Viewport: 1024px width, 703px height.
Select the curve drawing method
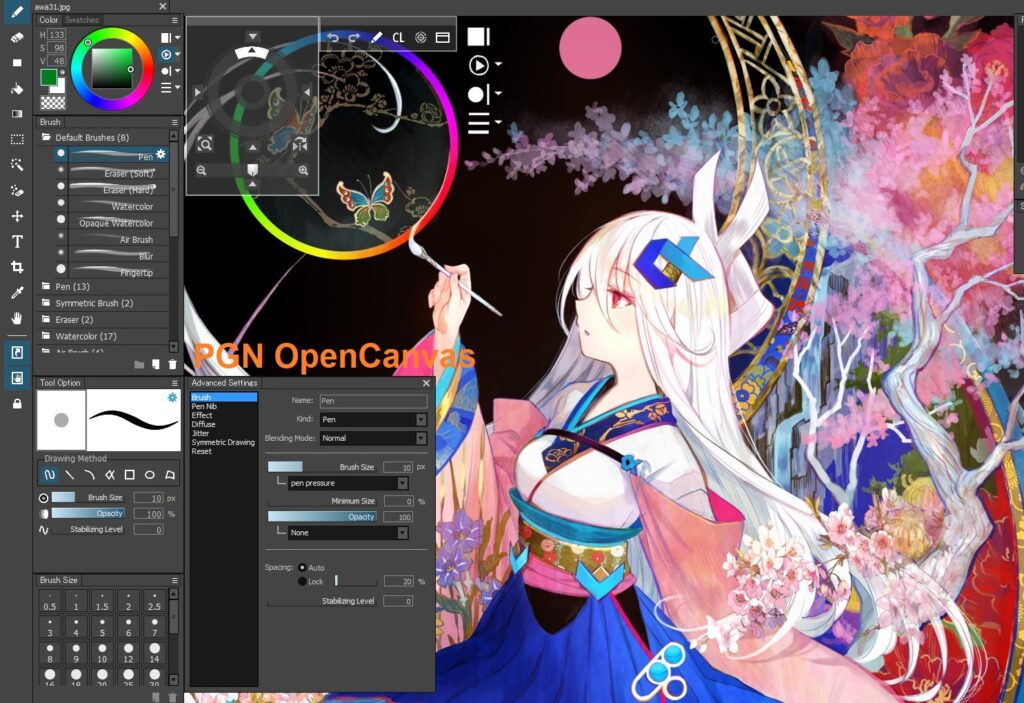click(x=89, y=475)
